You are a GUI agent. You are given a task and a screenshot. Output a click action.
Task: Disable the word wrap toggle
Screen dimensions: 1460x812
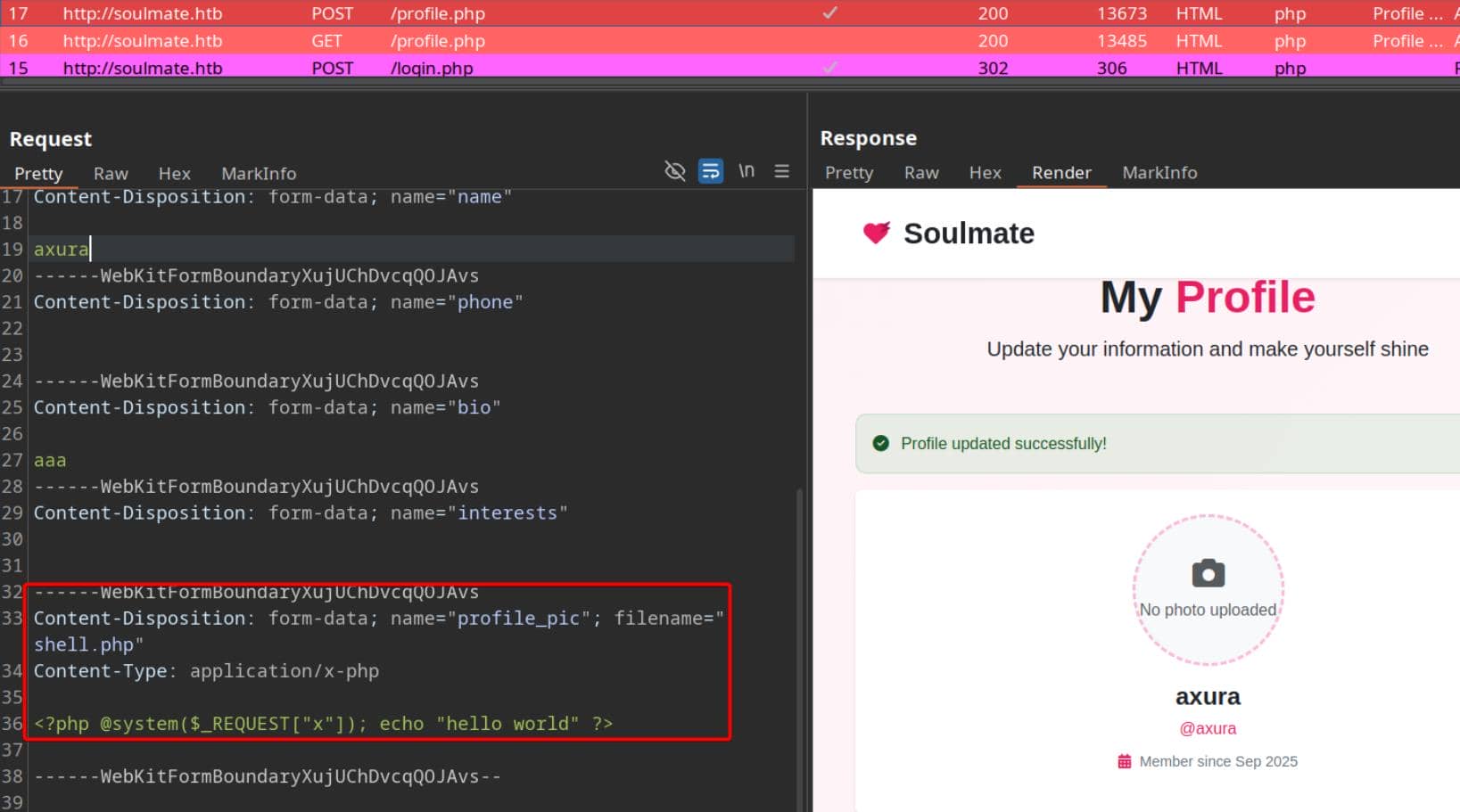click(x=711, y=170)
